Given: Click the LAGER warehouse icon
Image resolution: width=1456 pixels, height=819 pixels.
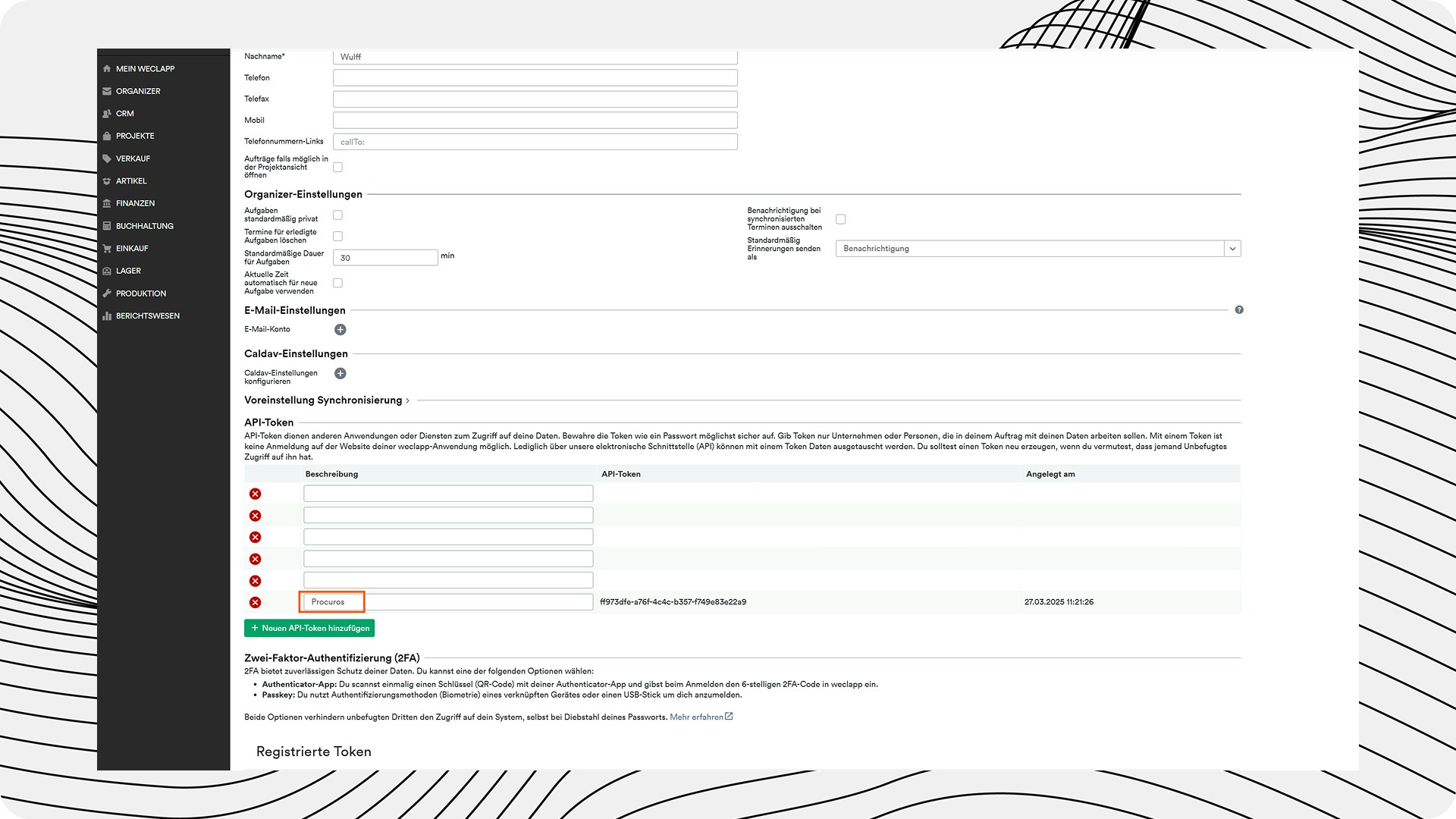Looking at the screenshot, I should click(107, 271).
